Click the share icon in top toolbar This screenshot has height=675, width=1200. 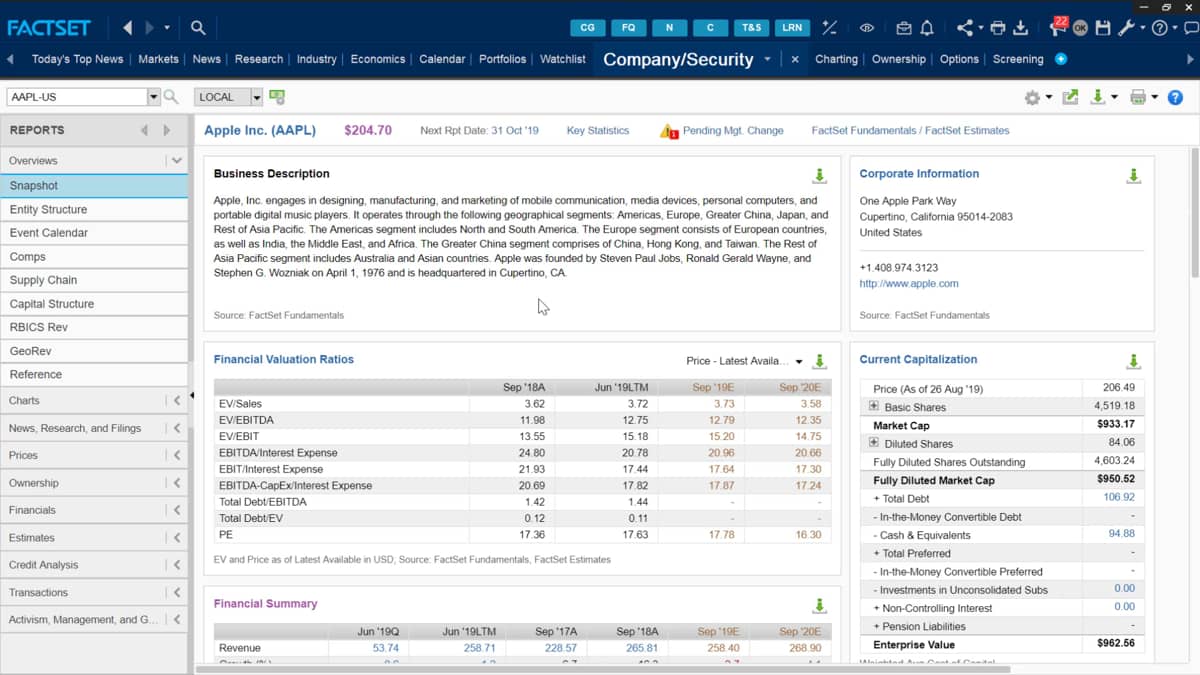pos(965,28)
